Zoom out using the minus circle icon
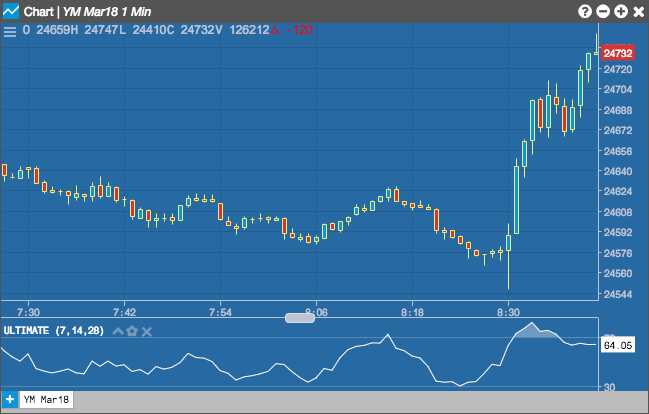 tap(603, 12)
